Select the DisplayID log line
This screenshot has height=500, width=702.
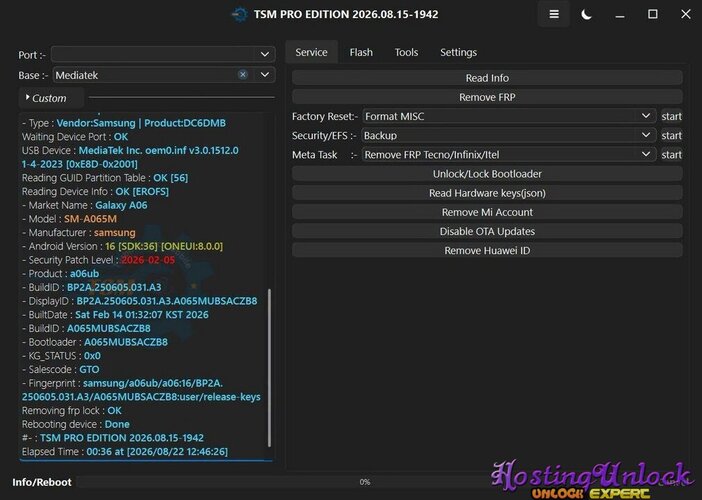click(139, 301)
